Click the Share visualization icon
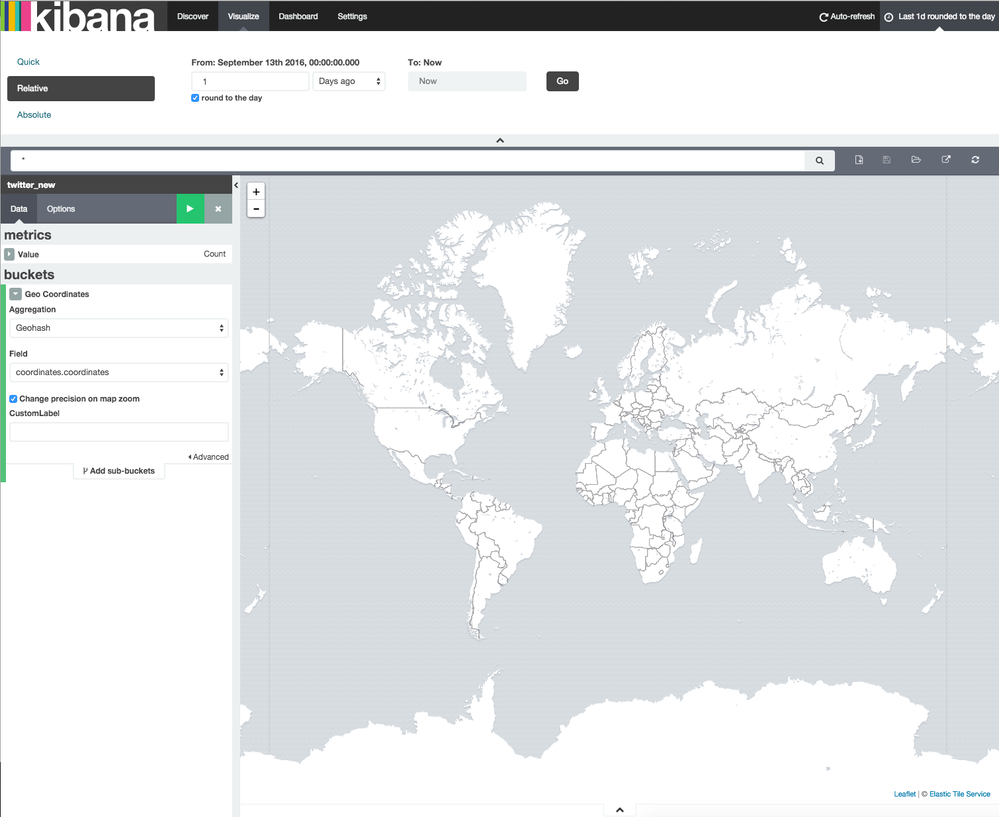The height and width of the screenshot is (817, 999). tap(945, 160)
